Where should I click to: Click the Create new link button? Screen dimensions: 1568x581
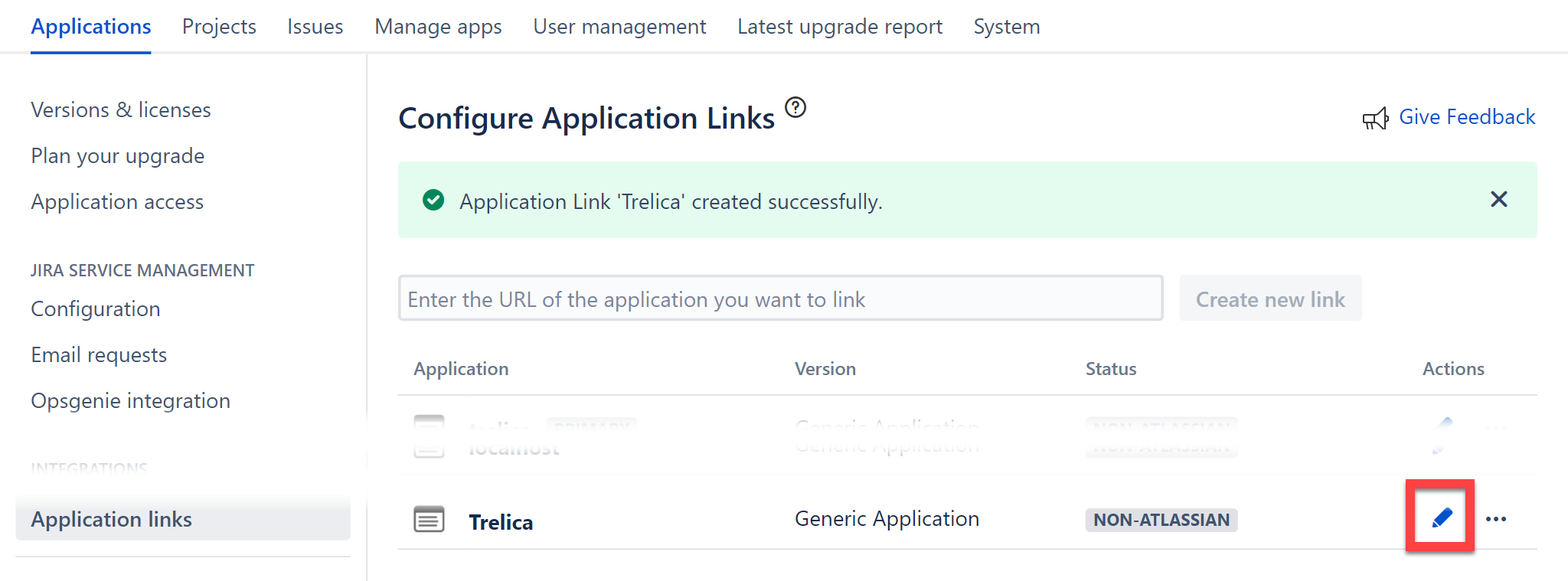click(1270, 299)
